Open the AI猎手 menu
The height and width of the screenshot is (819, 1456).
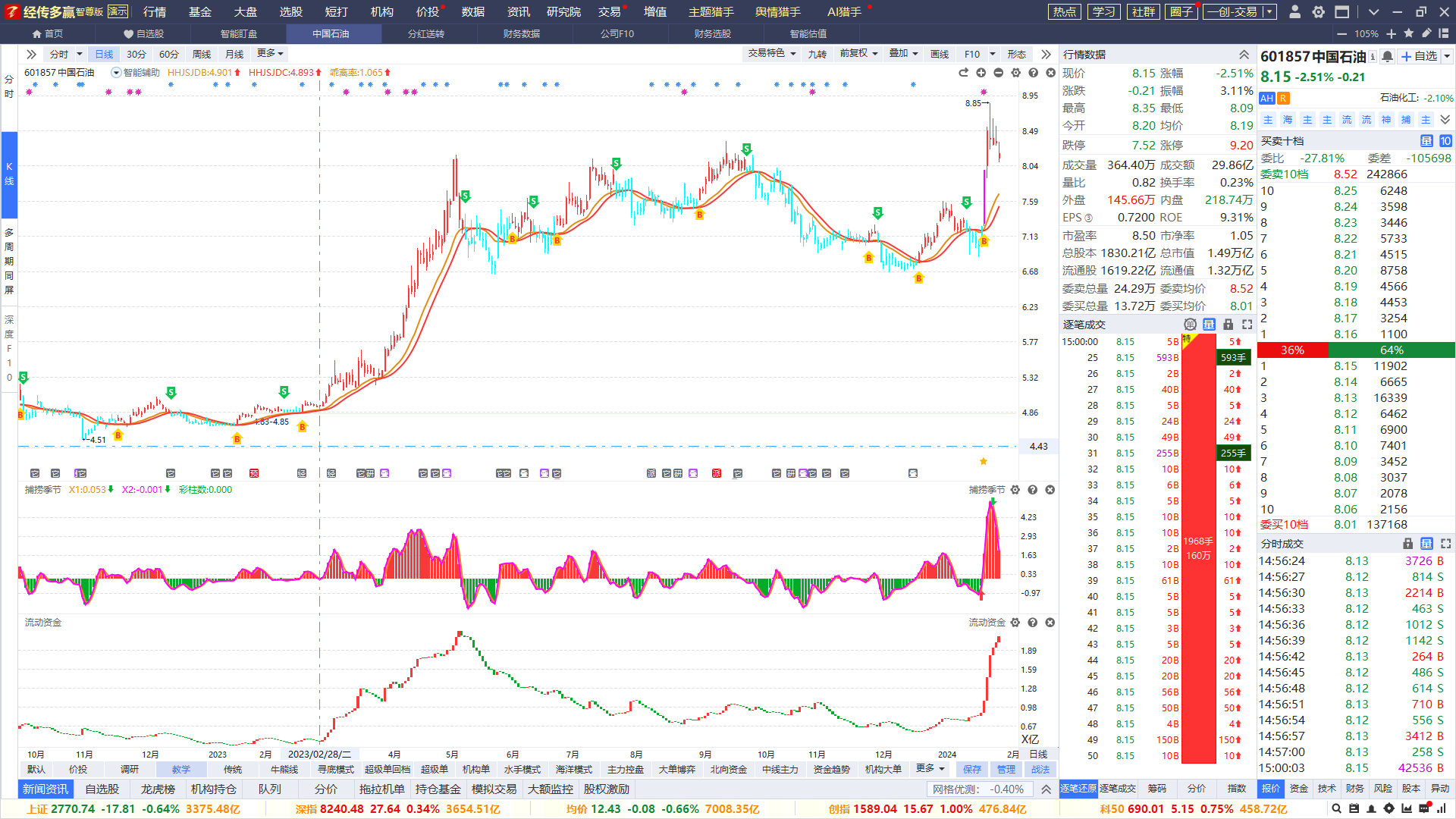pos(844,12)
